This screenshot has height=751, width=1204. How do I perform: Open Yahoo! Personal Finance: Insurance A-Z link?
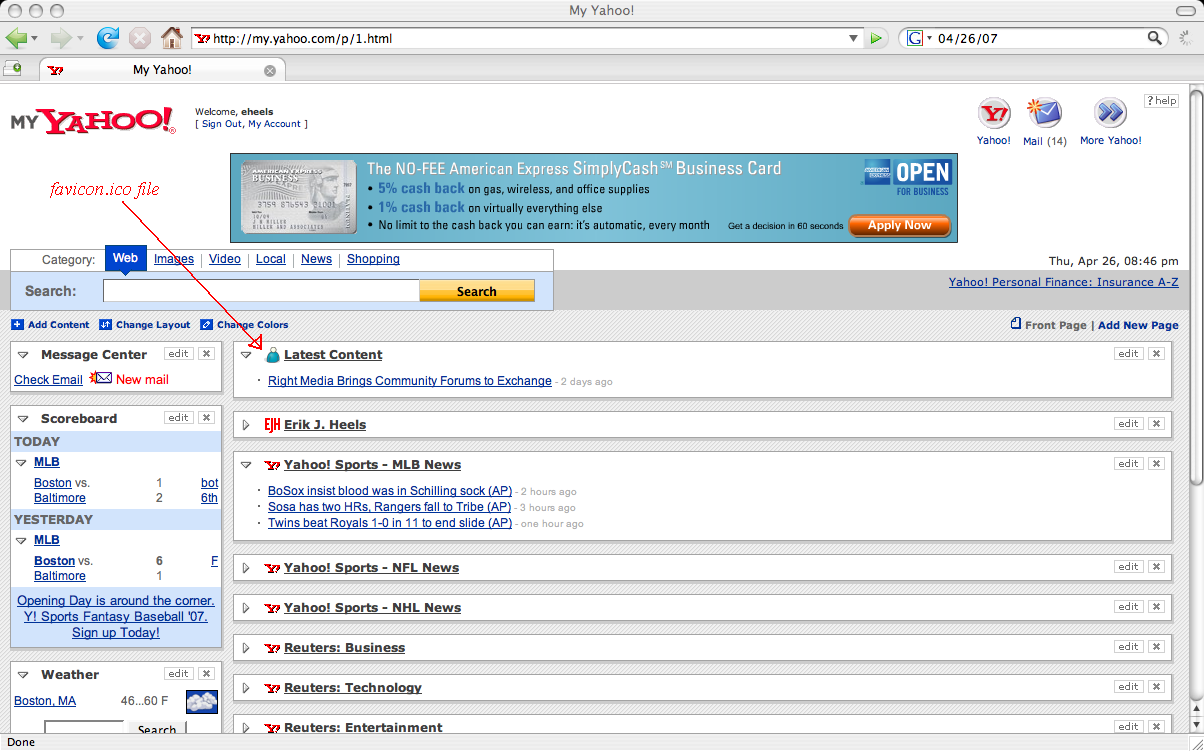pos(1064,282)
